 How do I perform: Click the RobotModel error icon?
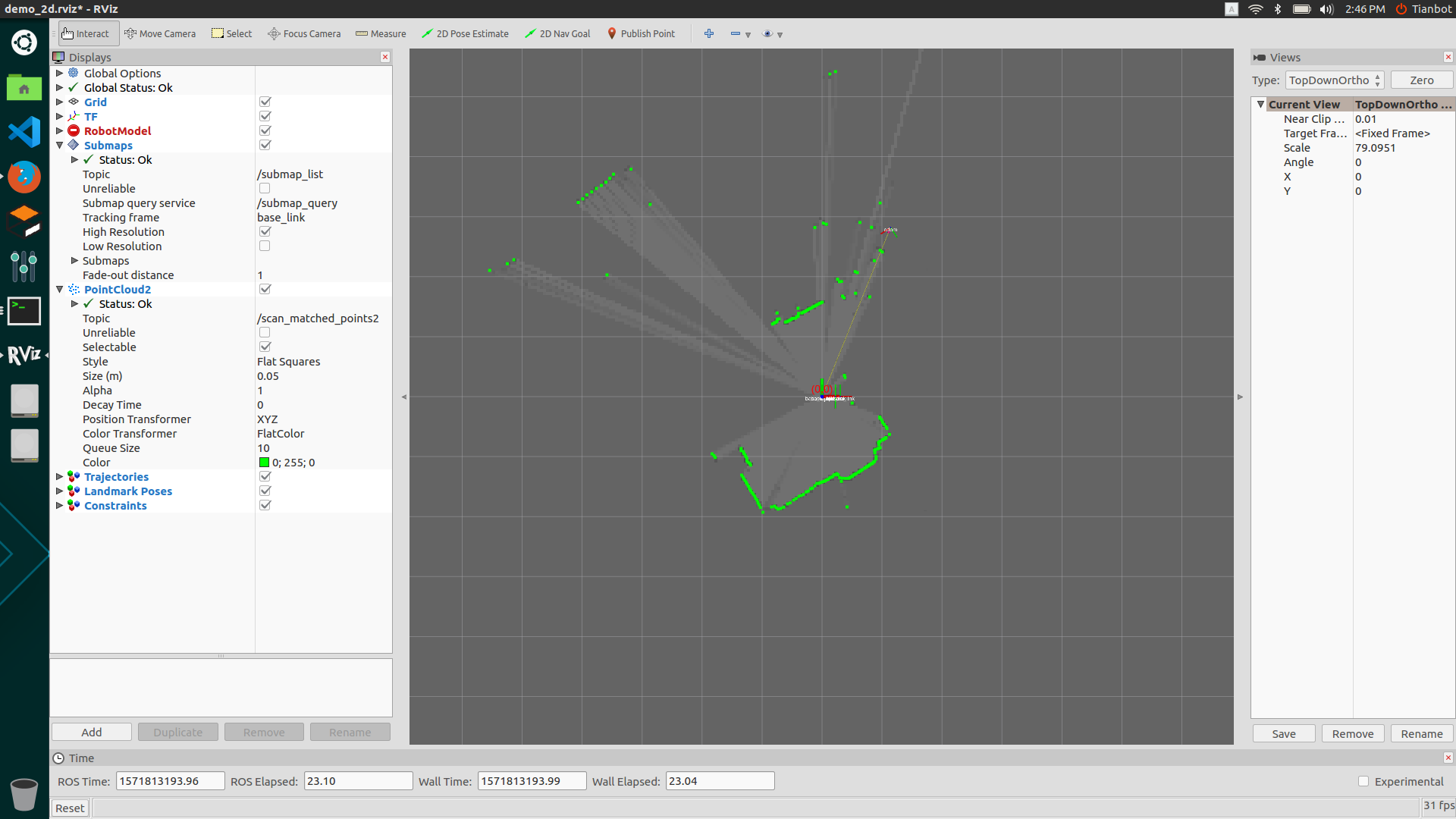click(74, 130)
